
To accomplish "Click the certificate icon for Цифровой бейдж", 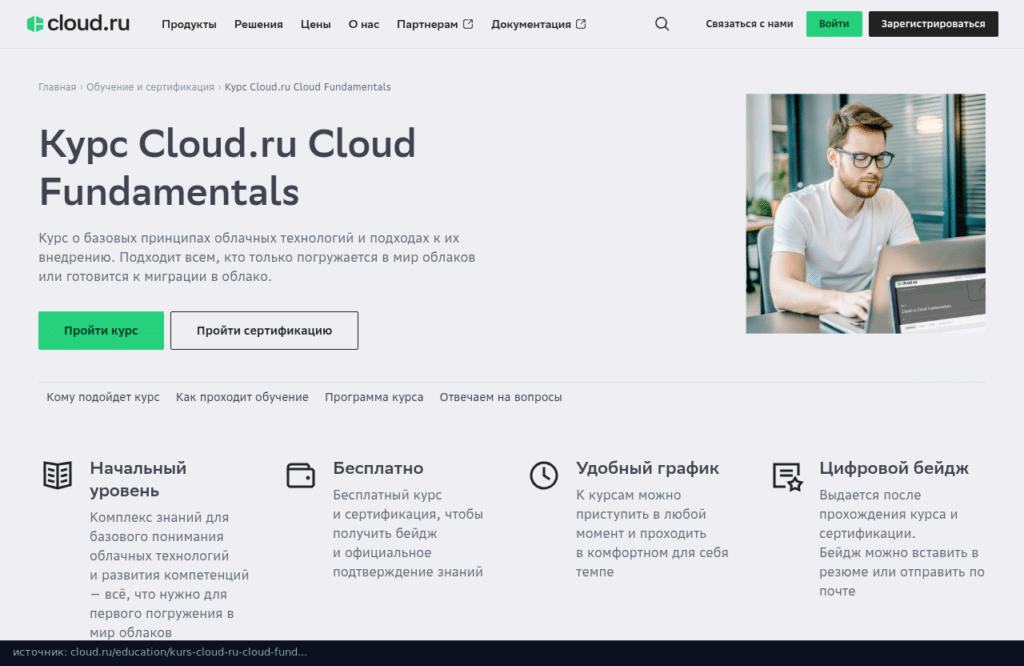I will click(787, 476).
